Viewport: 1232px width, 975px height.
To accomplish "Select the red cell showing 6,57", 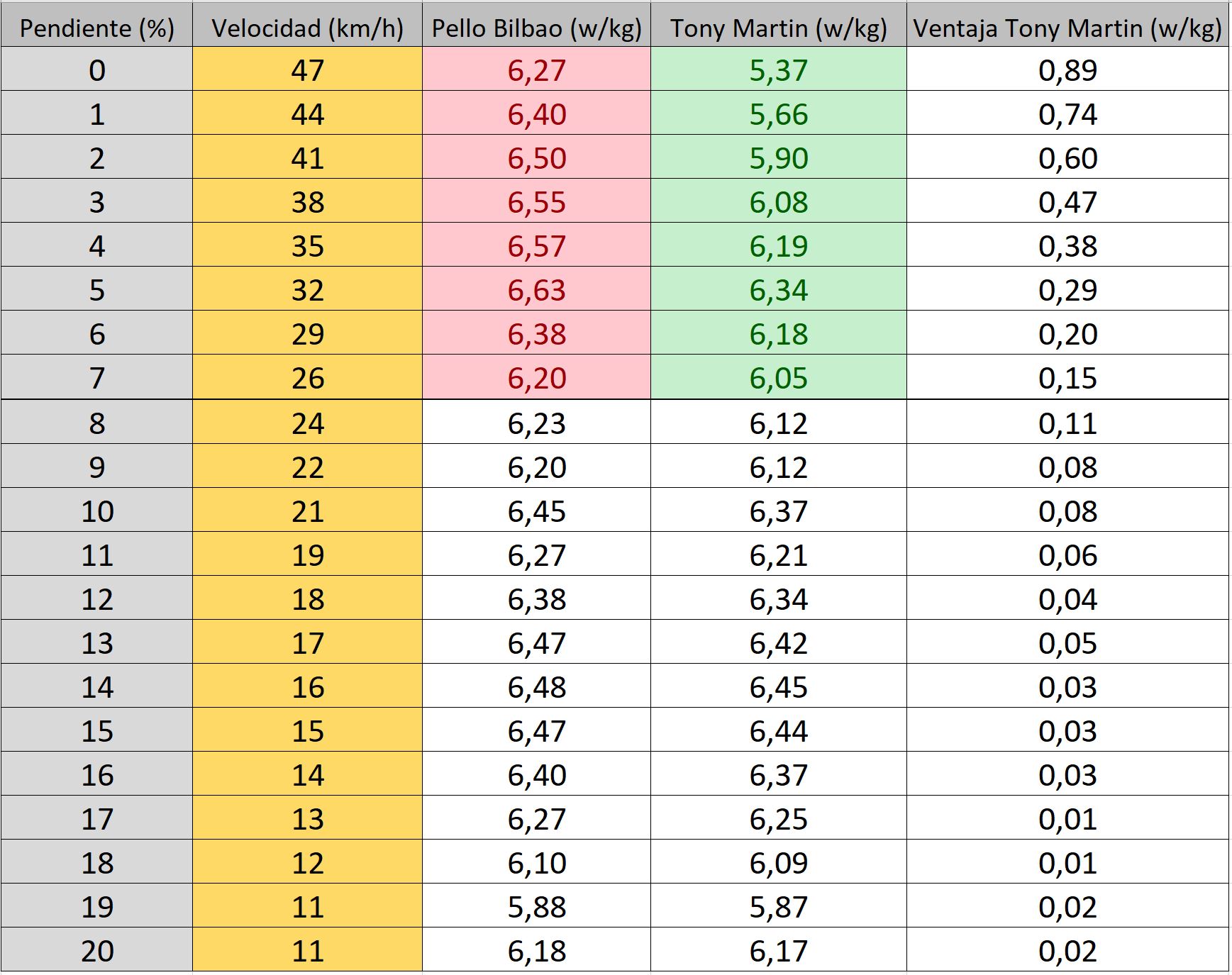I will point(536,246).
